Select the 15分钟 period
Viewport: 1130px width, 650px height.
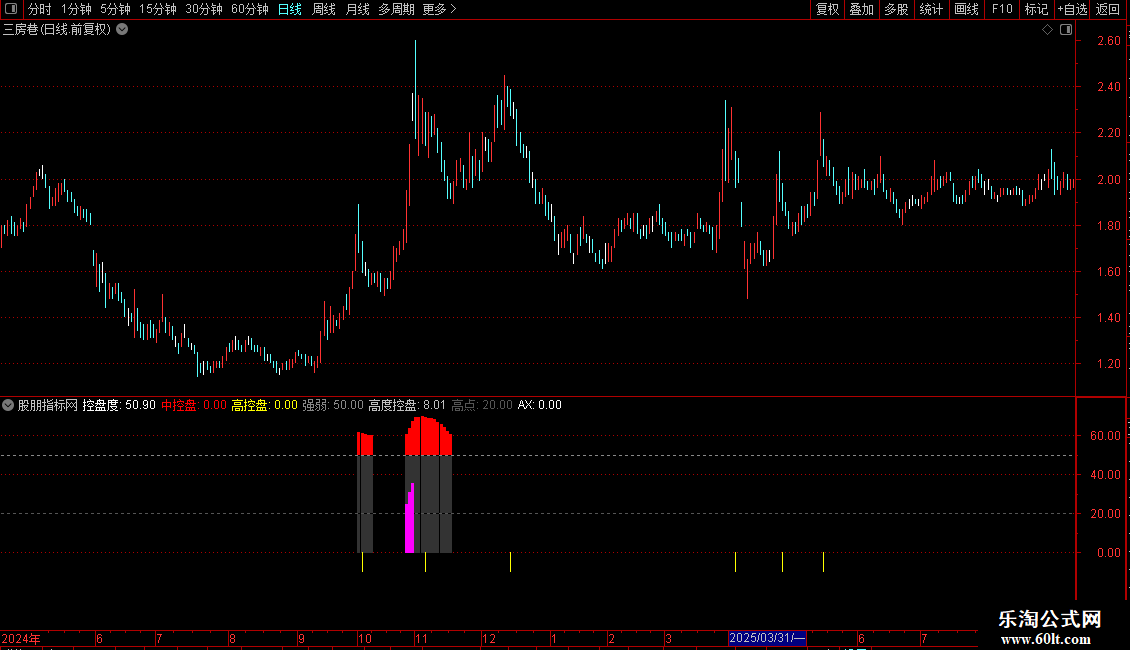(158, 9)
